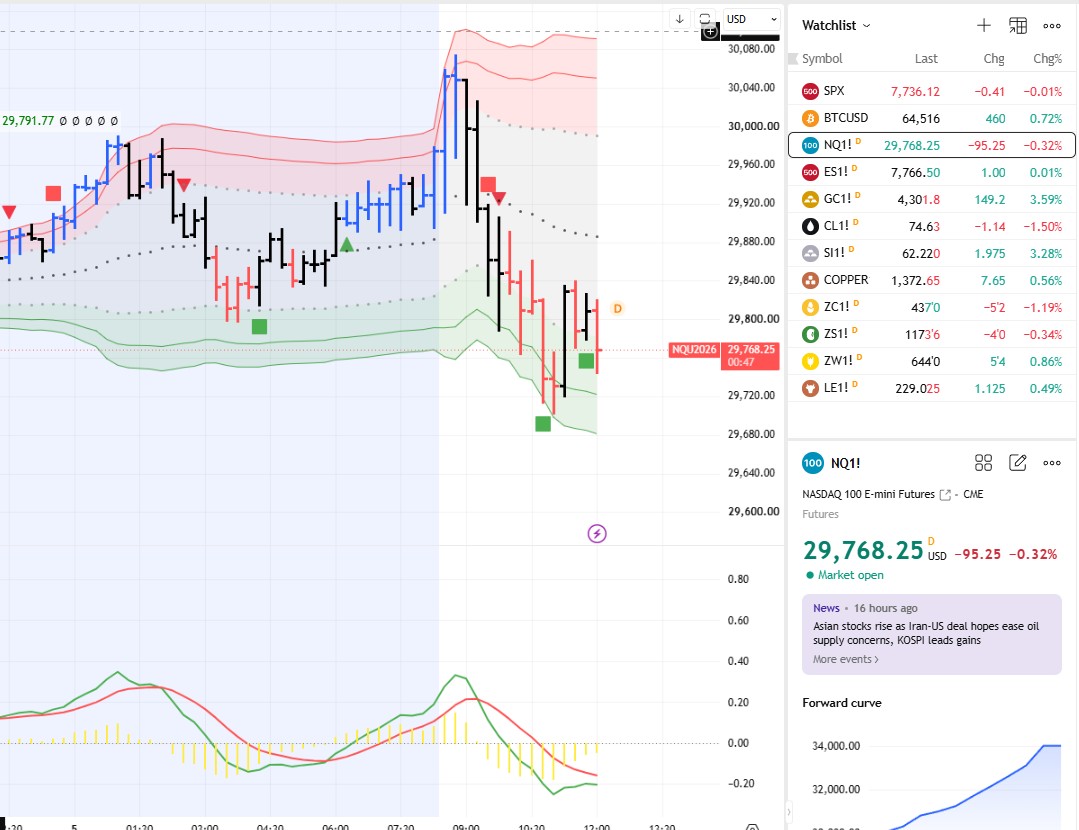Sort the watchlist by the Symbol column
Image resolution: width=1079 pixels, height=830 pixels.
(x=822, y=58)
